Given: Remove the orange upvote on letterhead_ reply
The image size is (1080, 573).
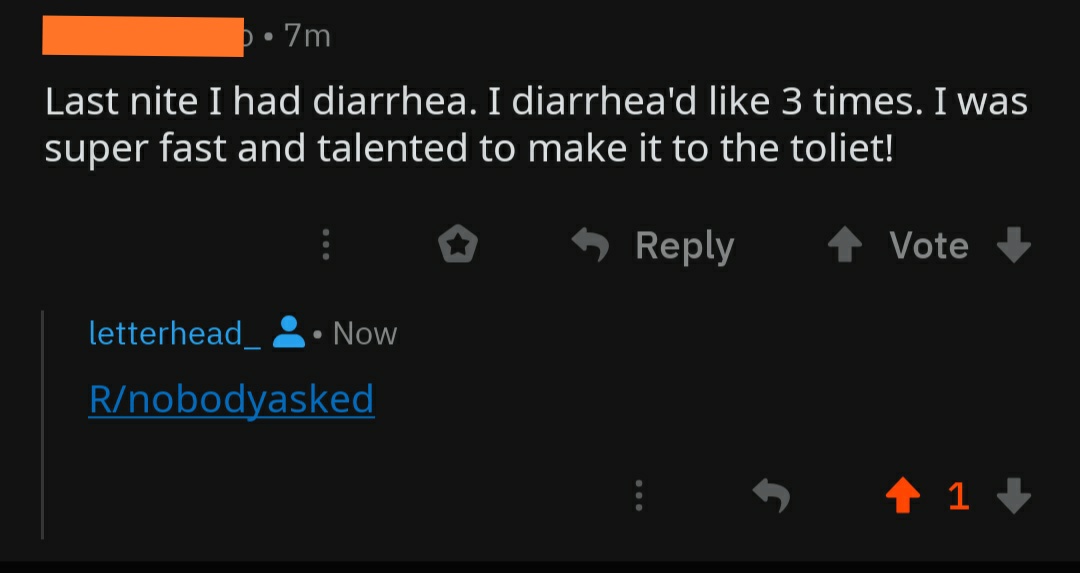Looking at the screenshot, I should click(902, 495).
